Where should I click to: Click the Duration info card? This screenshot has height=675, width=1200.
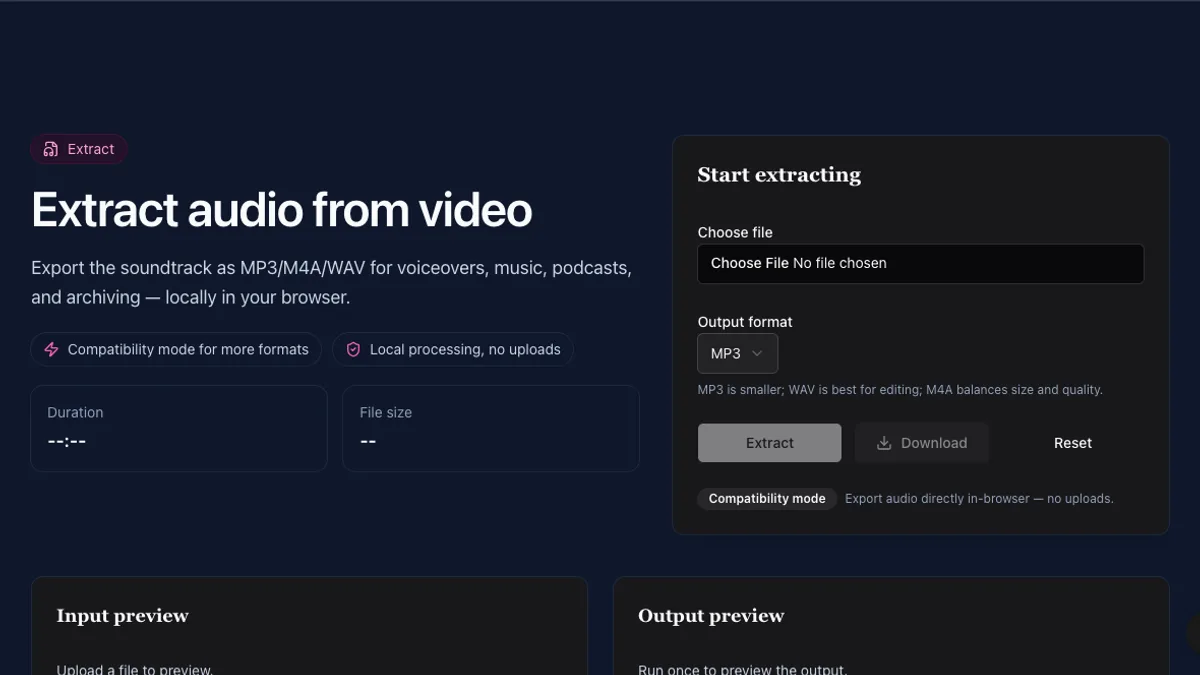[179, 428]
